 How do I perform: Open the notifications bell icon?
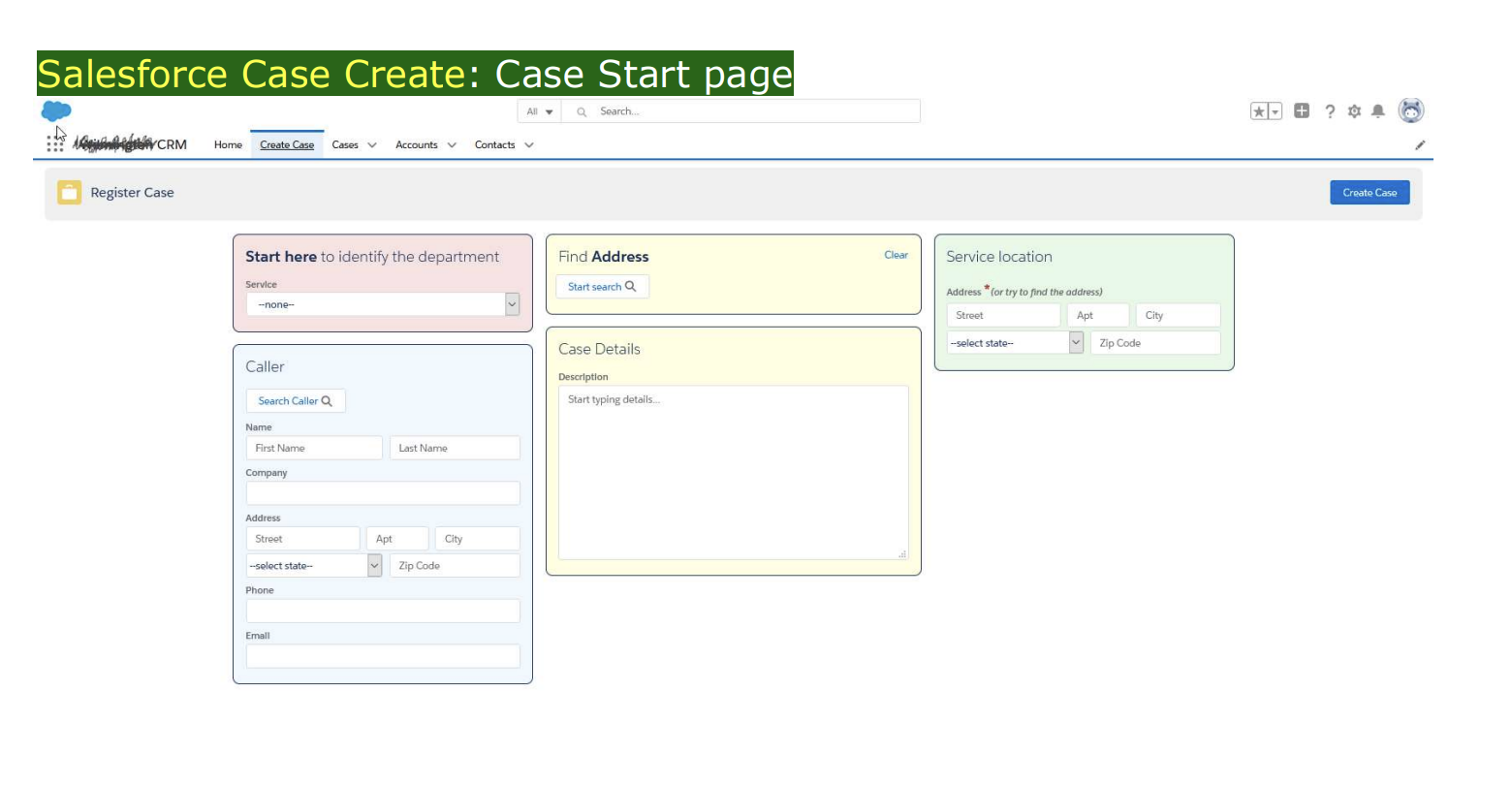tap(1377, 111)
